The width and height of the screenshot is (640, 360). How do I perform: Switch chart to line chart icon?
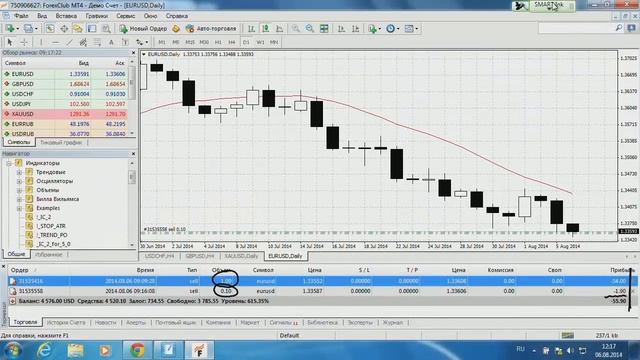point(280,29)
